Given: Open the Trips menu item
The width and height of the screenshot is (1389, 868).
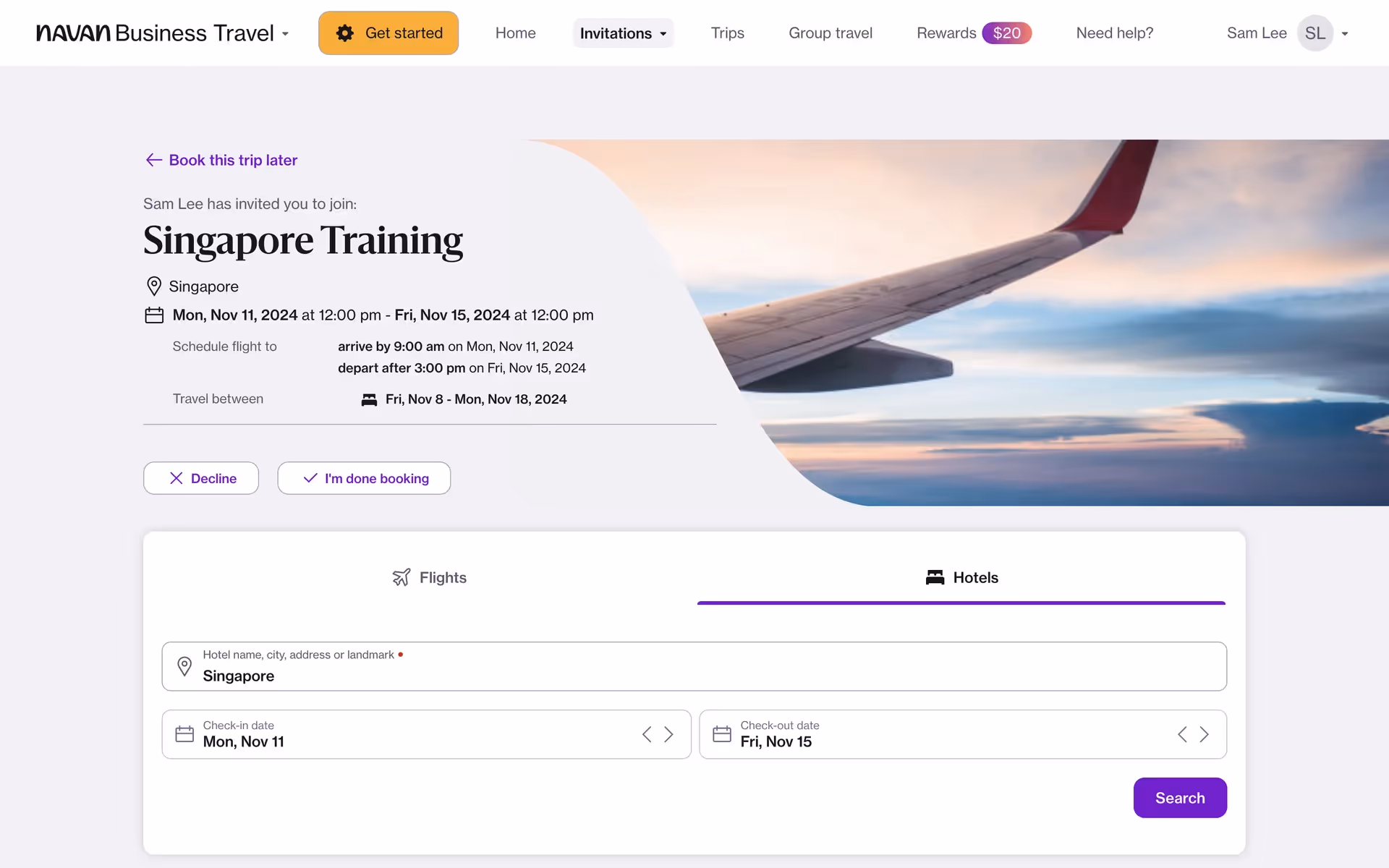Looking at the screenshot, I should (x=727, y=33).
